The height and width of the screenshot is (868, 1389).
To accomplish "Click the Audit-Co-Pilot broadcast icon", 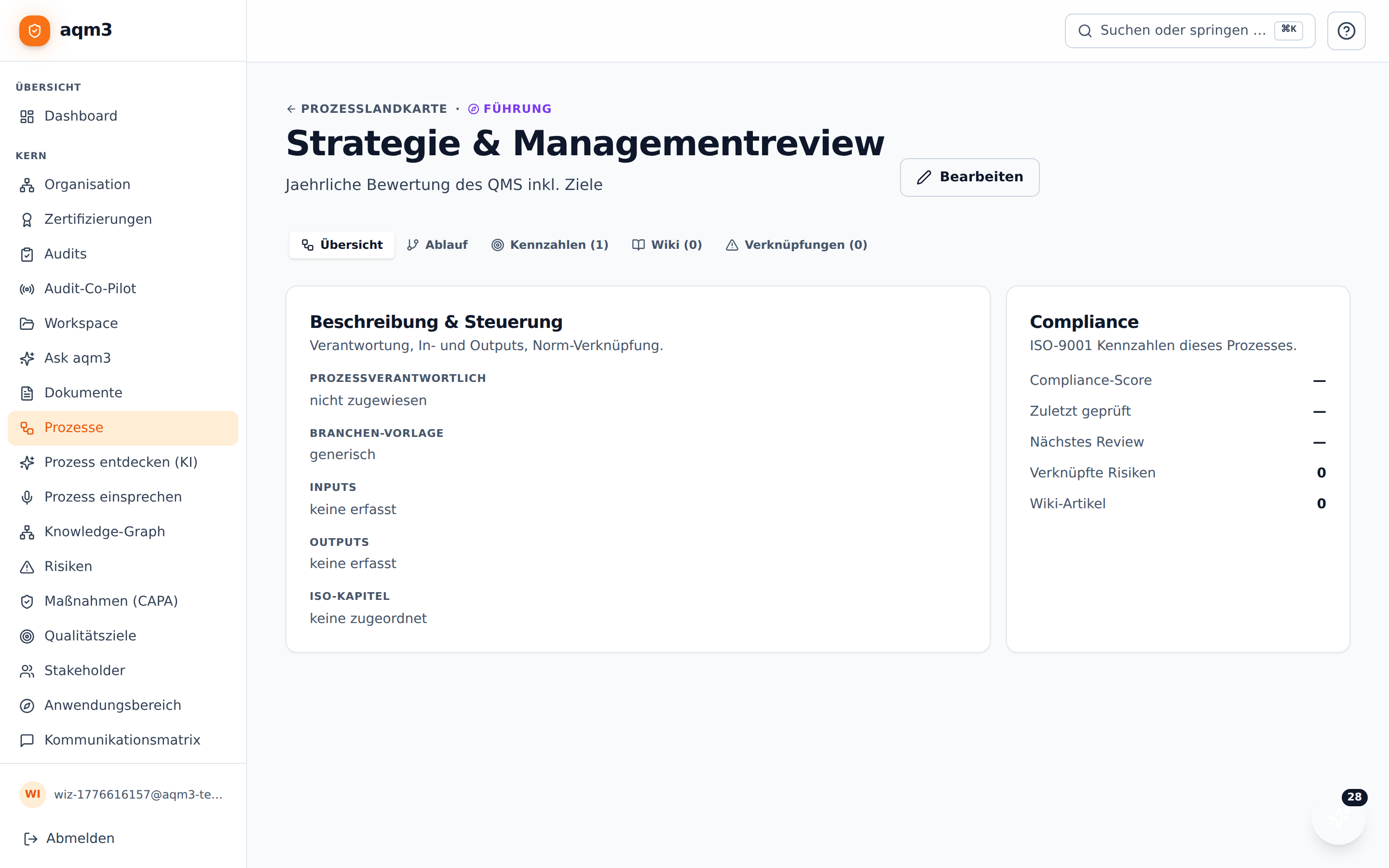I will pyautogui.click(x=27, y=289).
